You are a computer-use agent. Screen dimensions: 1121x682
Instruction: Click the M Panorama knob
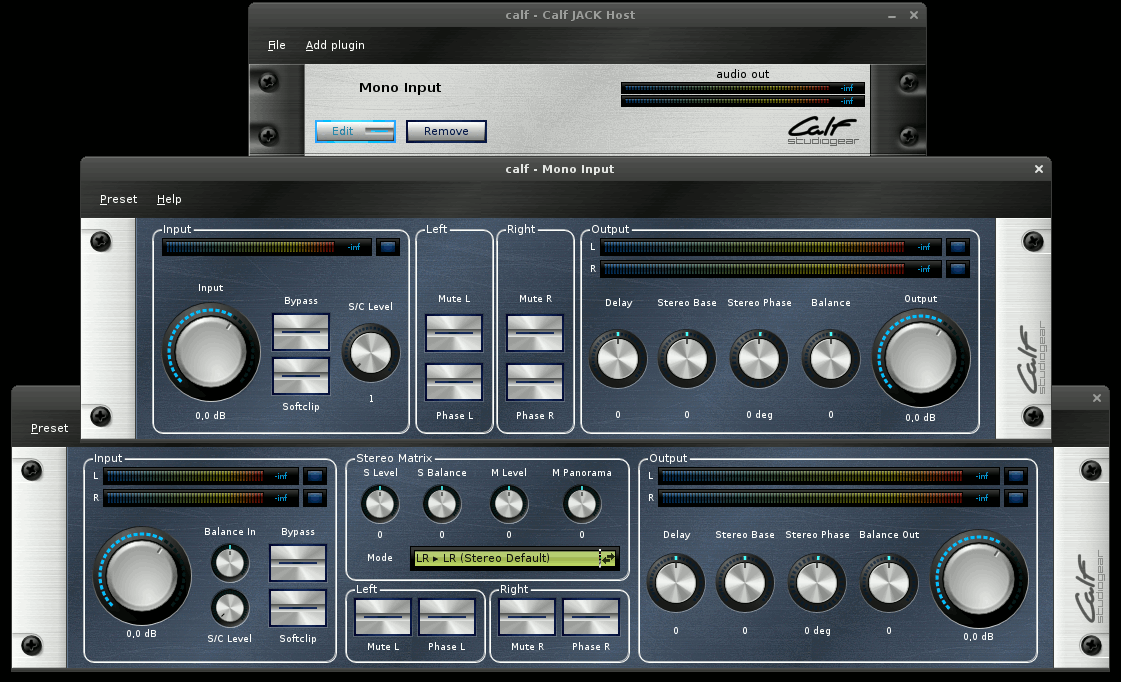[x=582, y=504]
